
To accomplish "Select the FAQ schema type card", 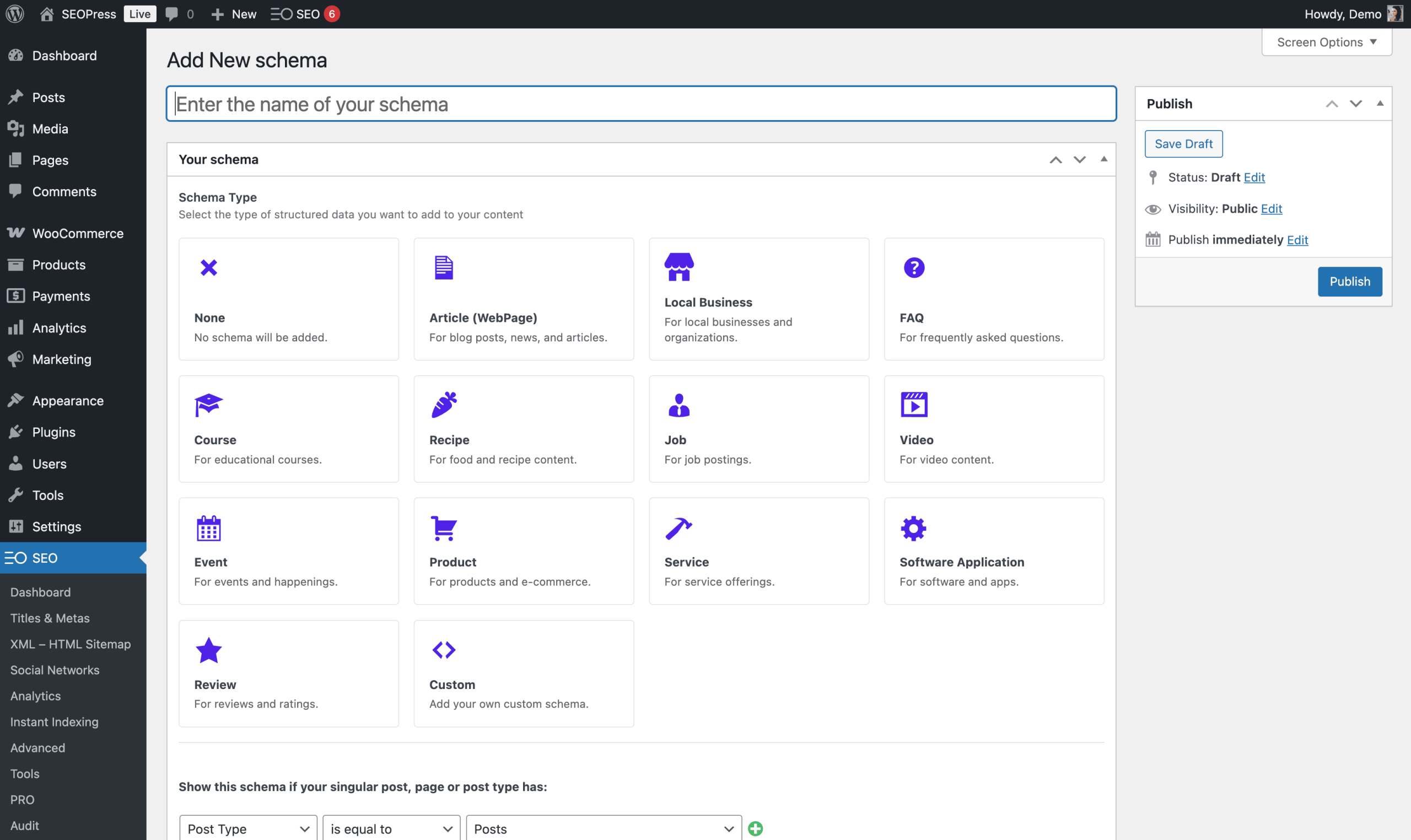I will (x=993, y=299).
